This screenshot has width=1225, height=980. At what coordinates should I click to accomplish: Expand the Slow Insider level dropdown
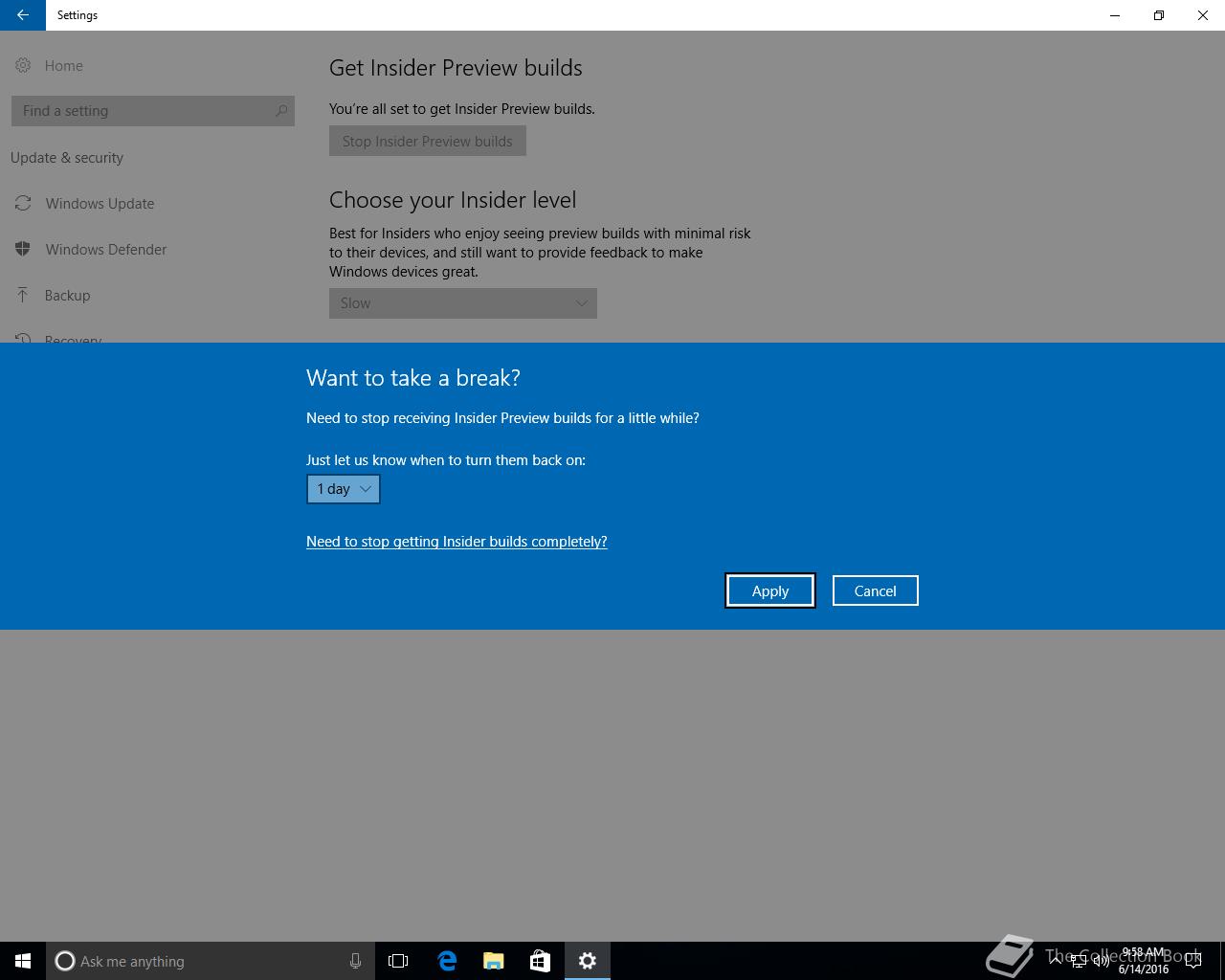[x=463, y=303]
